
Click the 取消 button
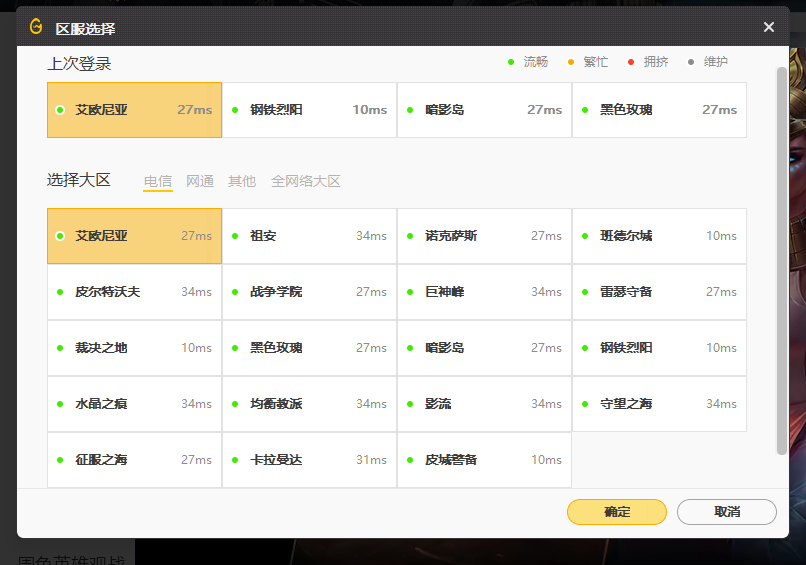(x=727, y=512)
